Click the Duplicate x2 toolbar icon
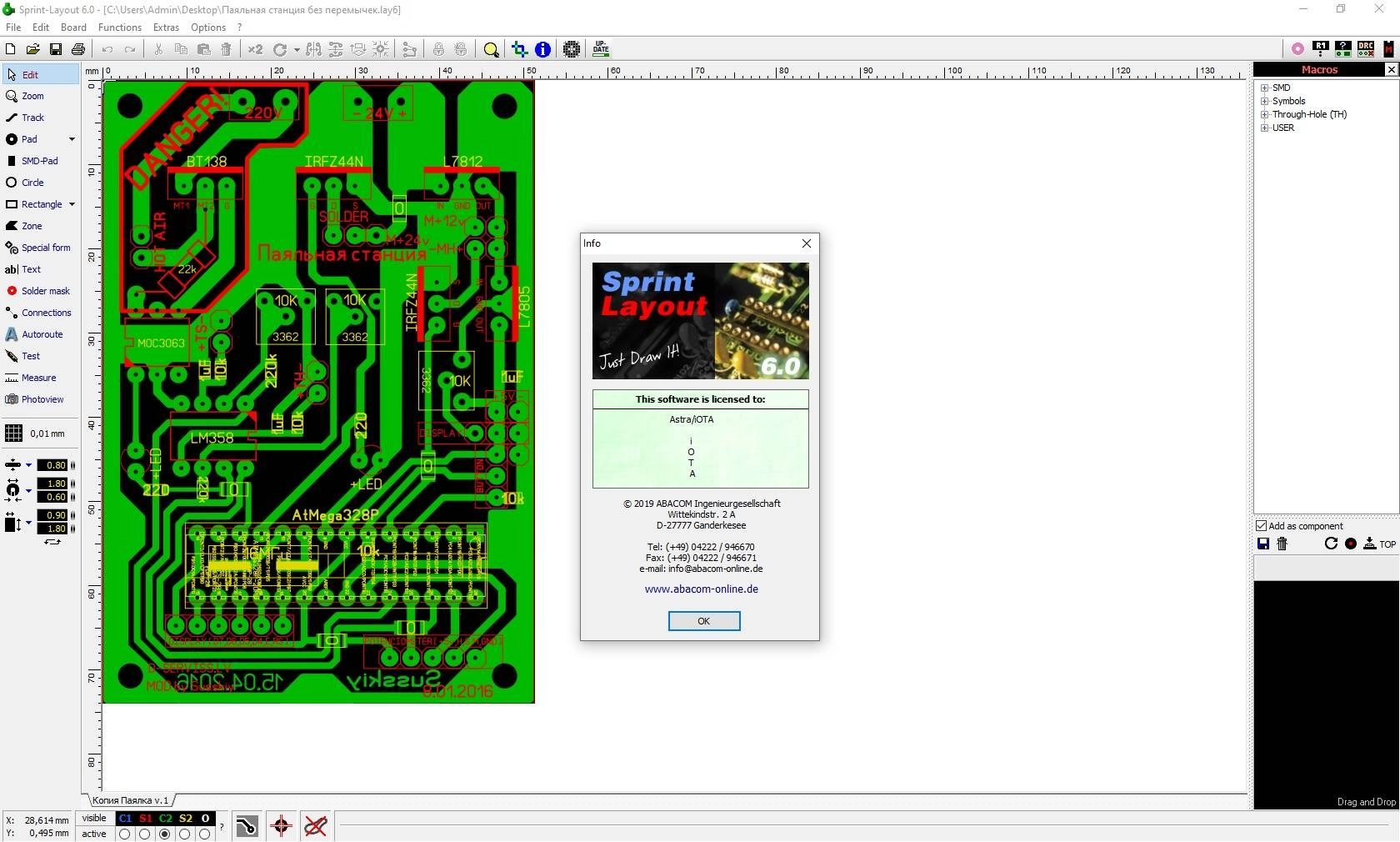1400x842 pixels. coord(255,49)
